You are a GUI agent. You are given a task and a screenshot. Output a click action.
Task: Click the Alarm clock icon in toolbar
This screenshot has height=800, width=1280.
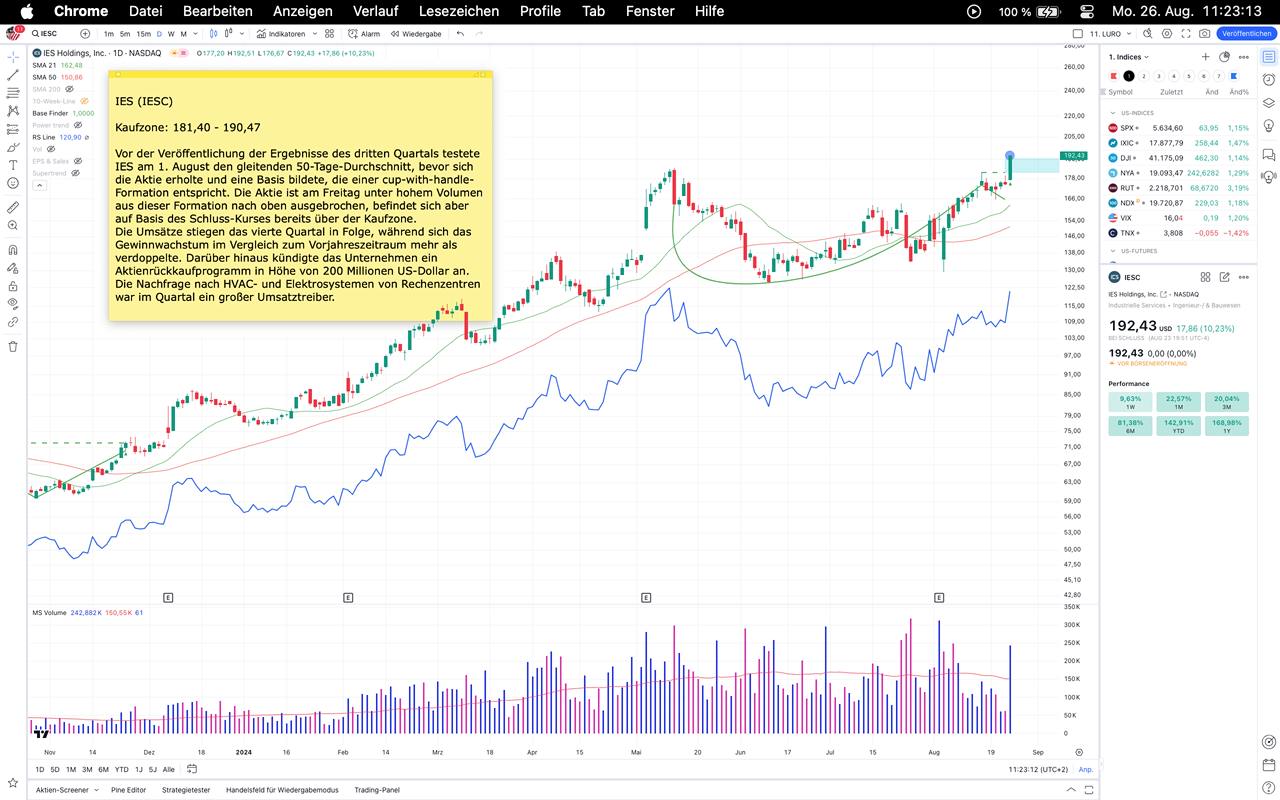(x=365, y=33)
